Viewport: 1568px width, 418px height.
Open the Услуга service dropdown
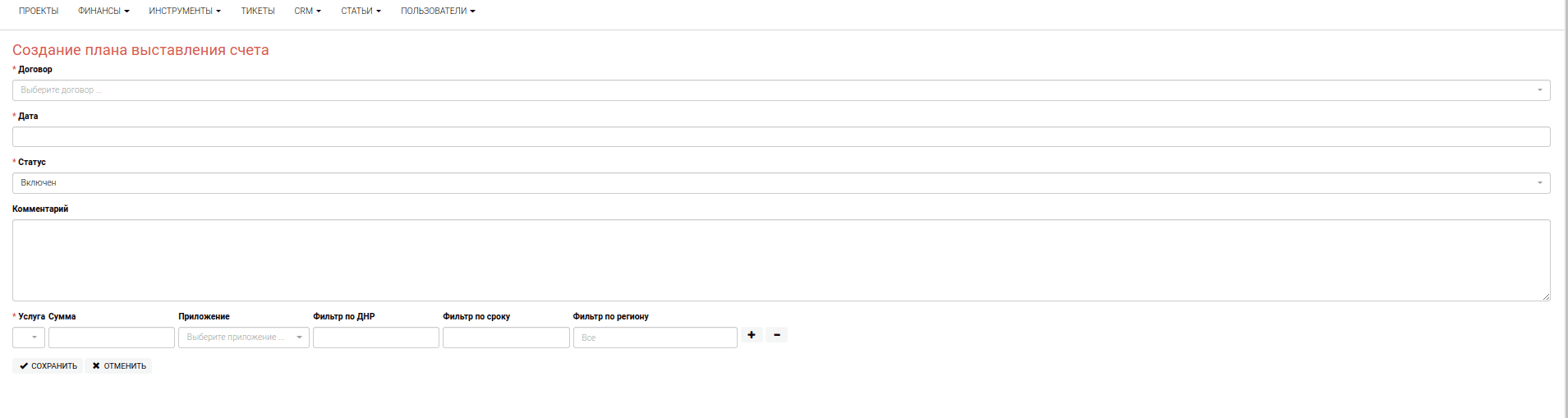coord(29,338)
